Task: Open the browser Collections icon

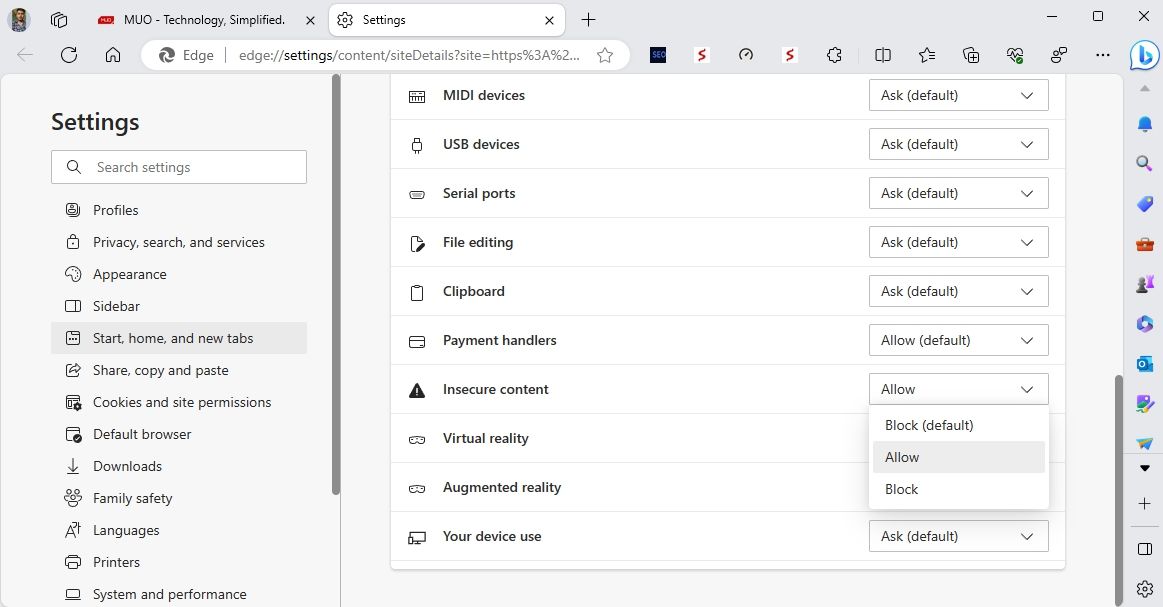Action: click(971, 56)
